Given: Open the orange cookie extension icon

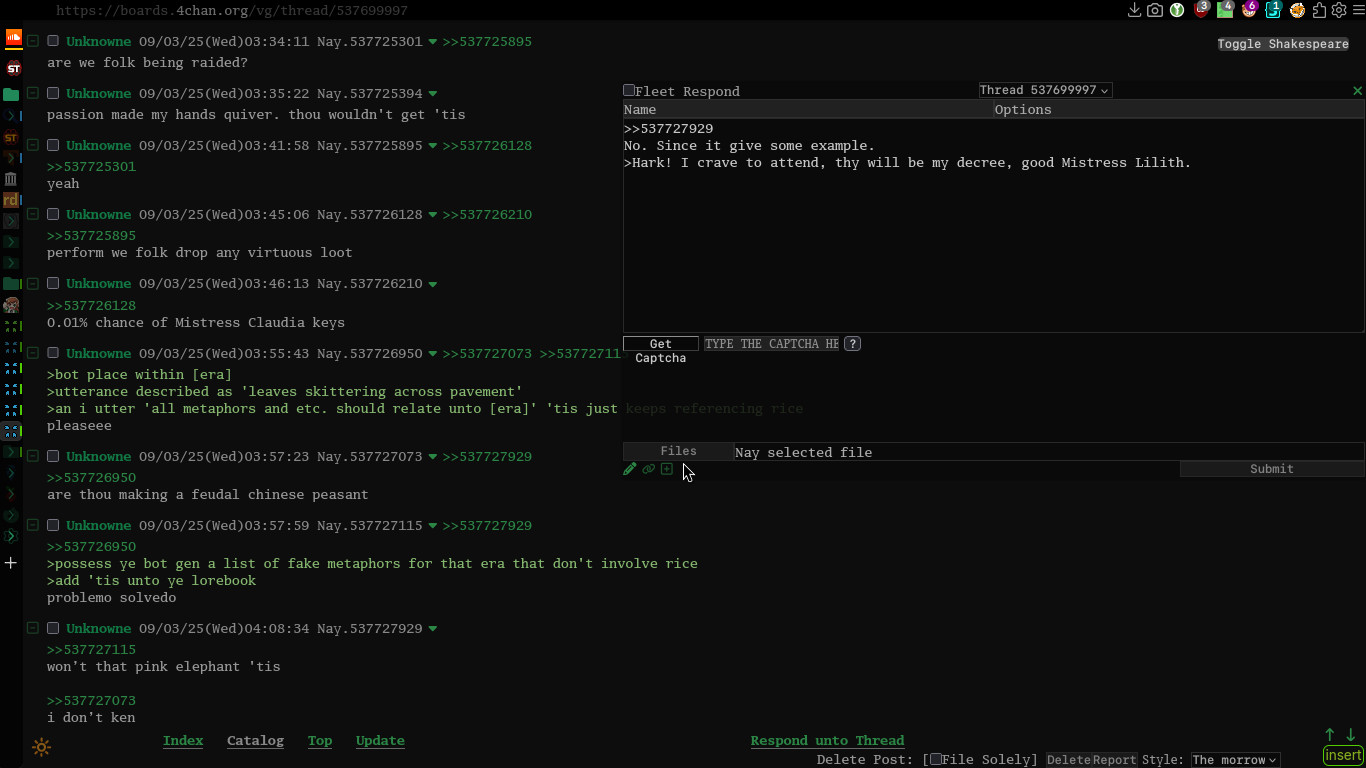Looking at the screenshot, I should click(x=1297, y=10).
